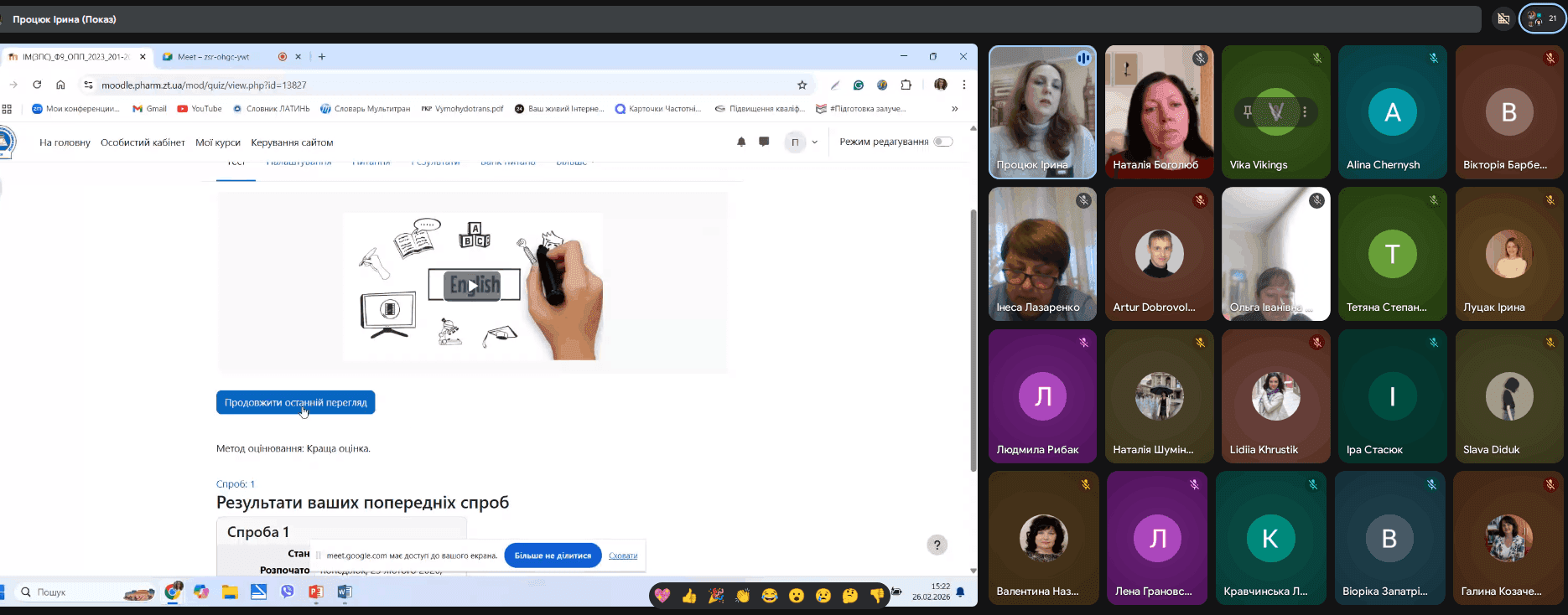Select Інеса Лазаренко video tile
1568x615 pixels.
pos(1042,254)
